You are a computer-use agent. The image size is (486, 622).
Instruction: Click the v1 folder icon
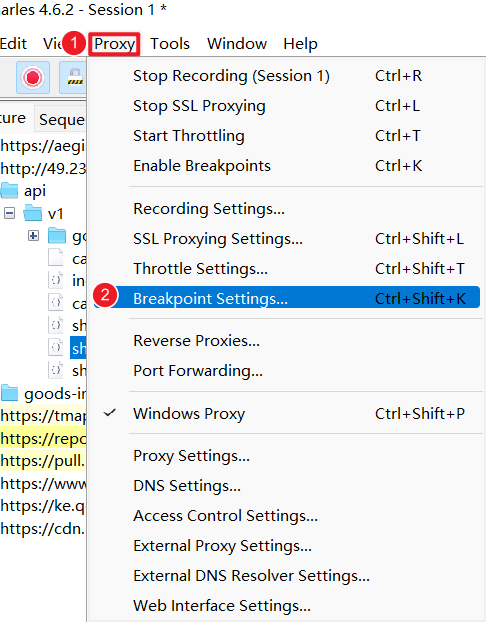click(x=33, y=213)
